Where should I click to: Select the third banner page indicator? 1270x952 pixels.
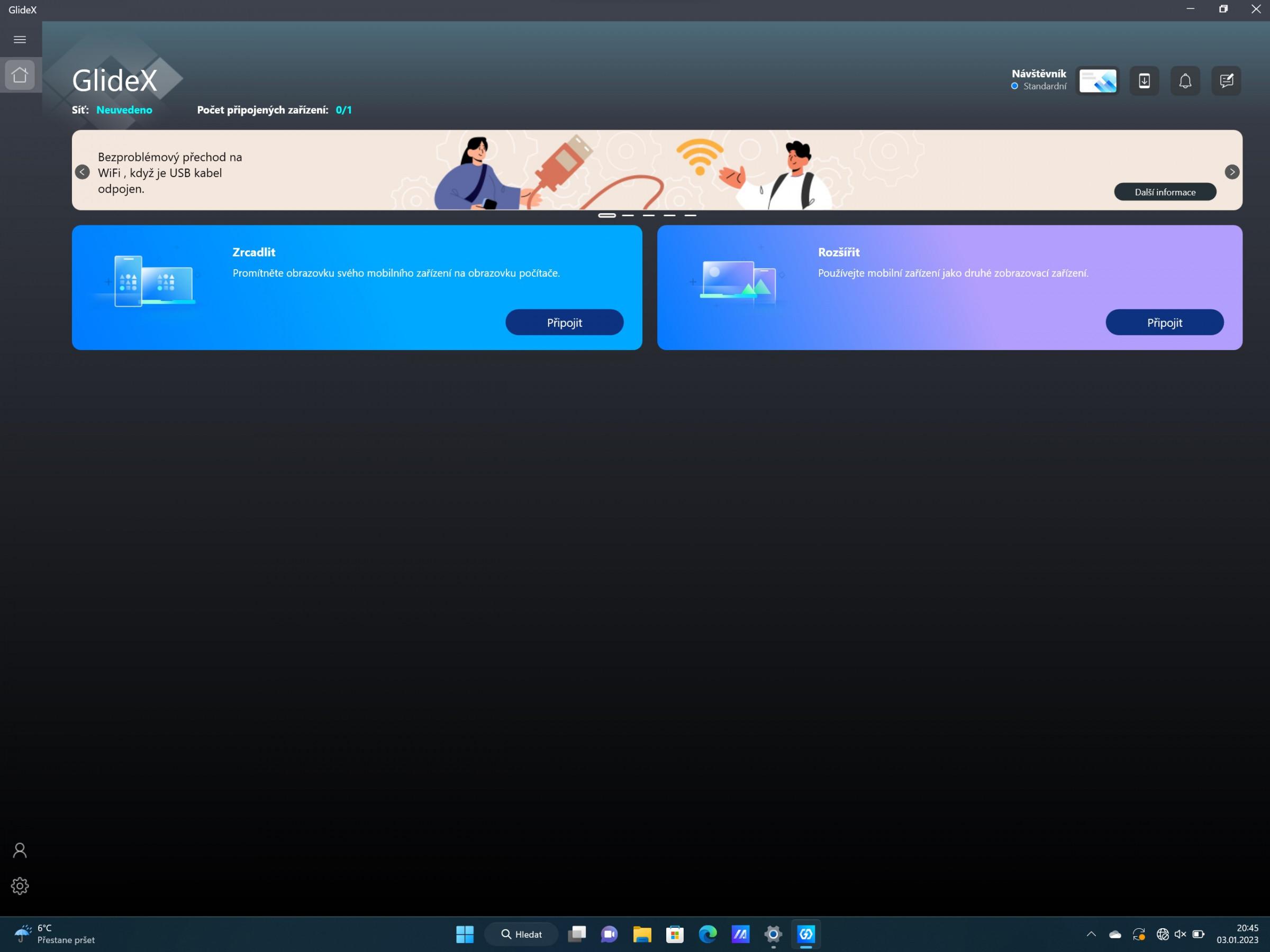coord(649,216)
